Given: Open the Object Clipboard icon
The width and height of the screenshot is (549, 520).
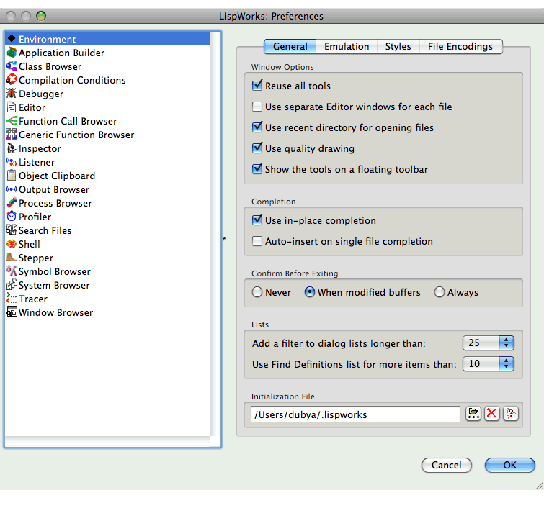Looking at the screenshot, I should tap(11, 175).
